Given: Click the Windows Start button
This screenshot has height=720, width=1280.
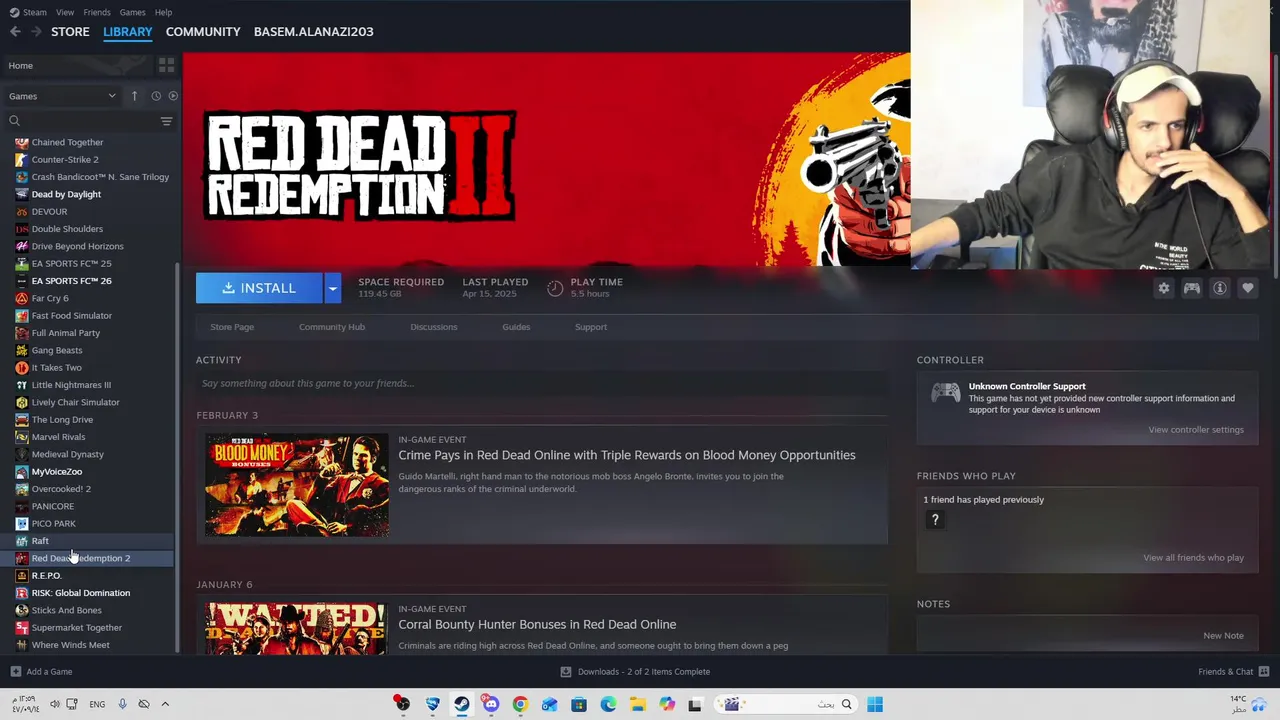Looking at the screenshot, I should click(x=875, y=704).
